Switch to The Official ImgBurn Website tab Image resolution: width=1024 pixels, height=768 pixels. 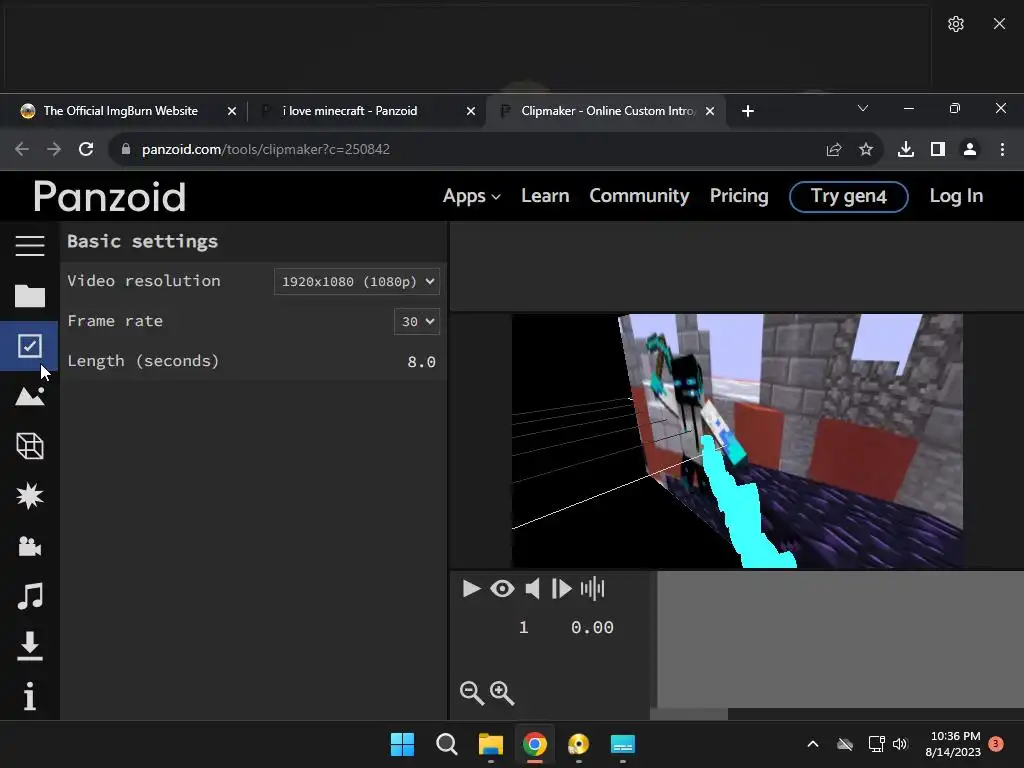(121, 111)
